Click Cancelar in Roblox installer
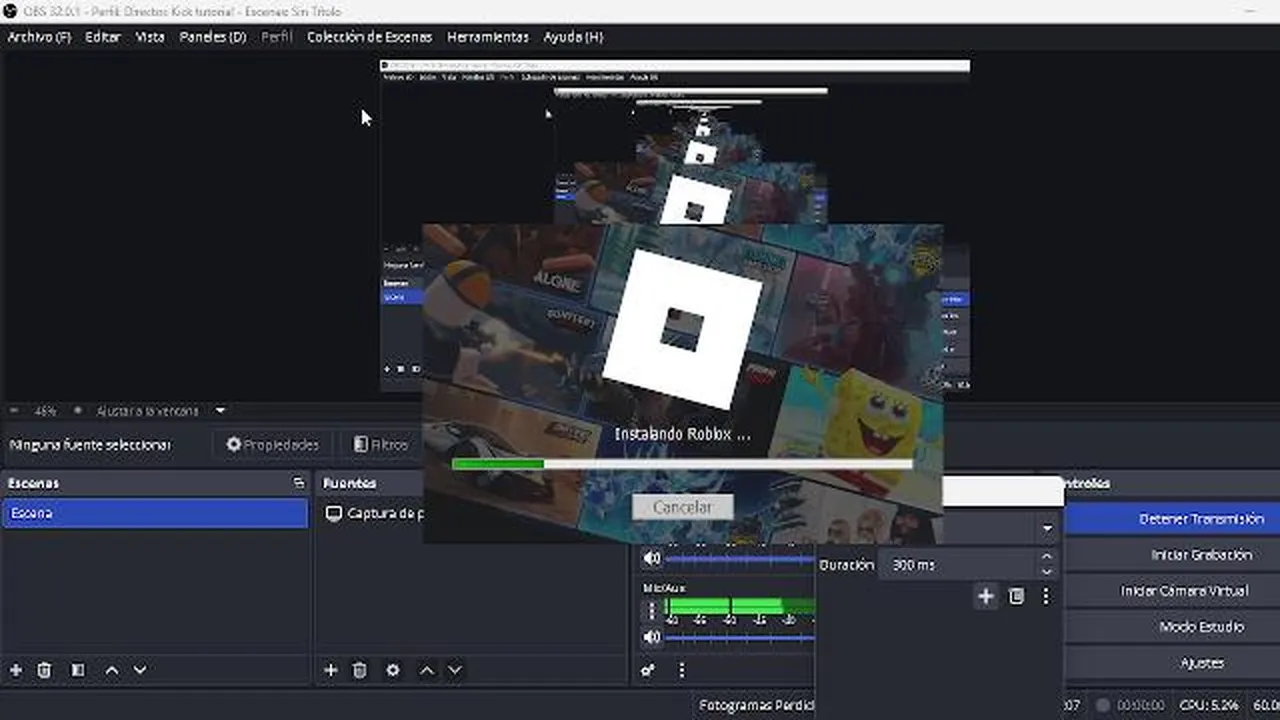The width and height of the screenshot is (1280, 720). [683, 507]
